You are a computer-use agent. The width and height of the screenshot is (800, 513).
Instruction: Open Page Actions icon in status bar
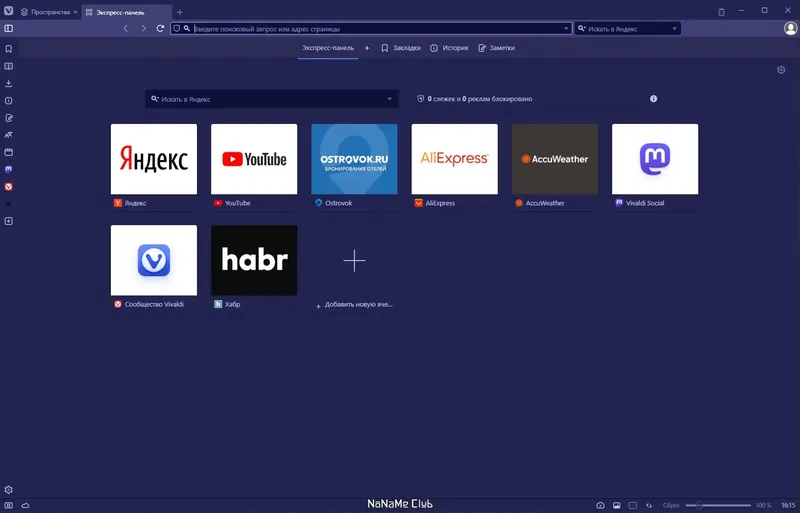(649, 505)
